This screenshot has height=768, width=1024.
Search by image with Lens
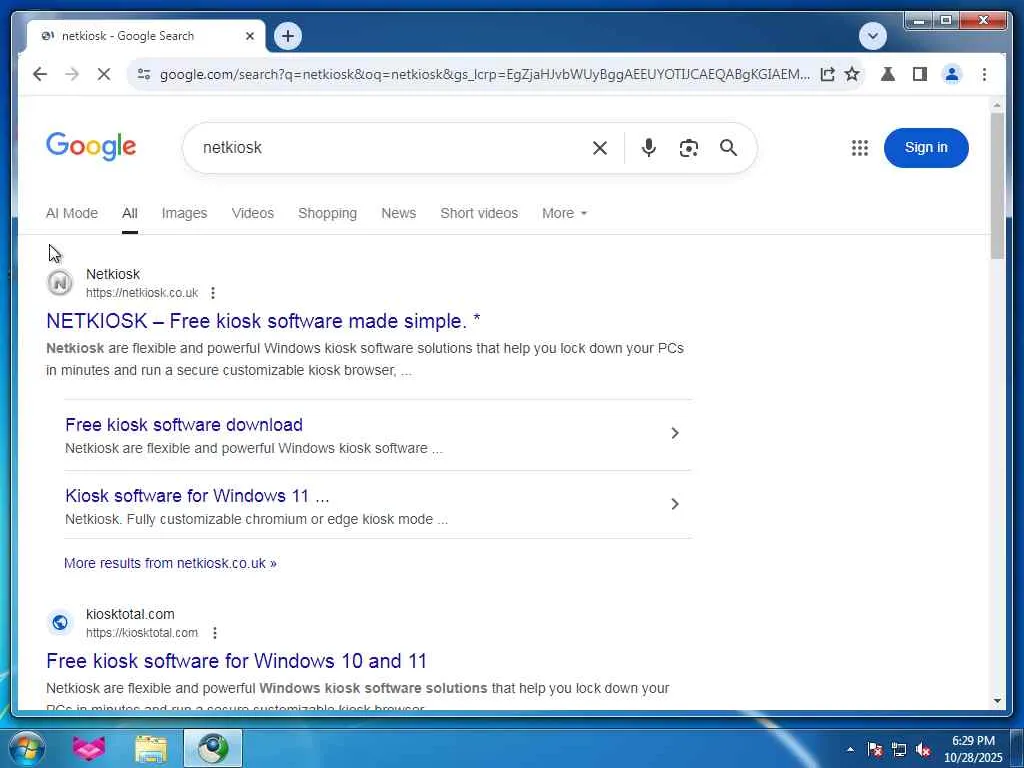688,148
